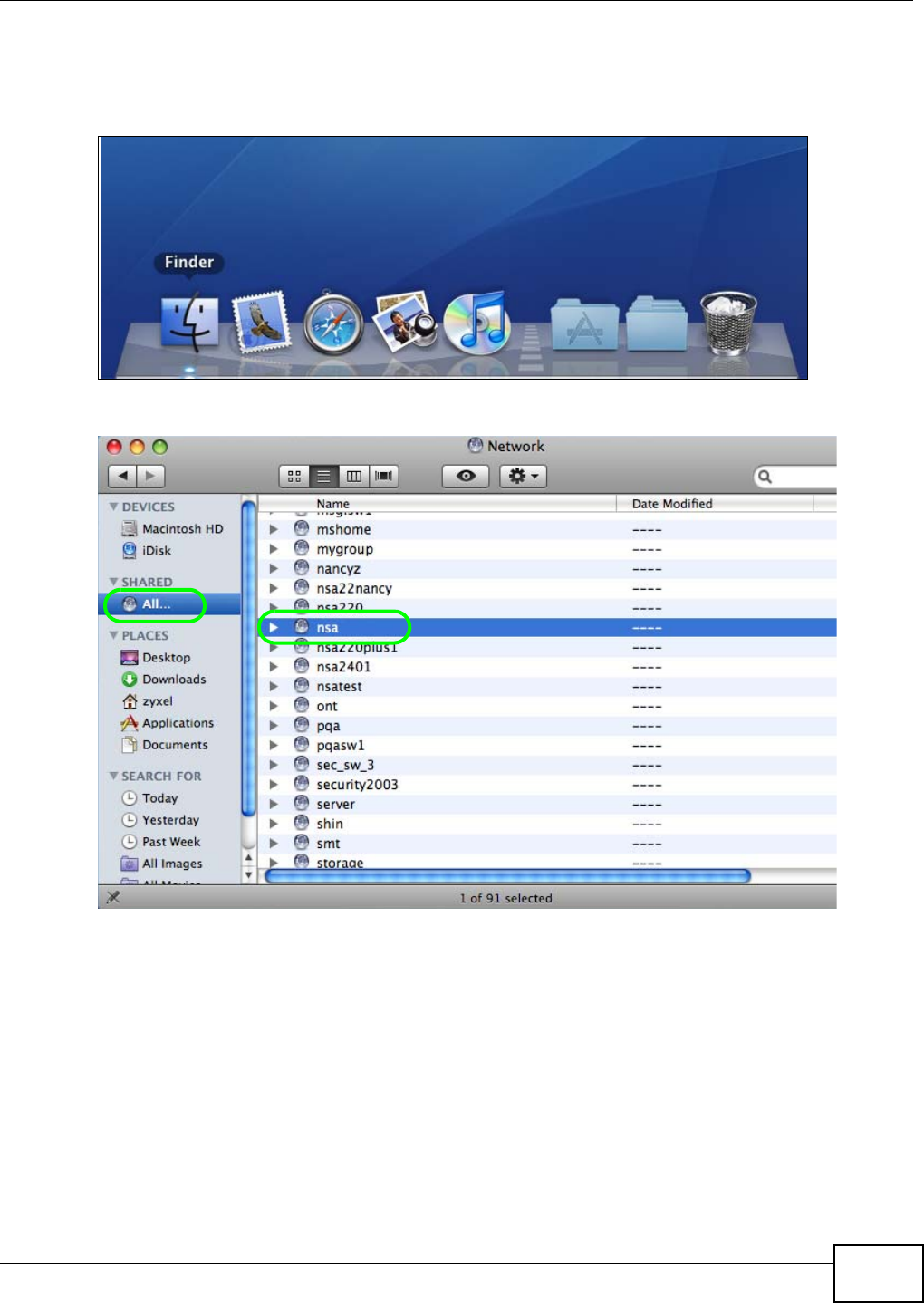Screen dimensions: 924x1303
Task: Launch iTunes from the Dock
Action: (477, 323)
